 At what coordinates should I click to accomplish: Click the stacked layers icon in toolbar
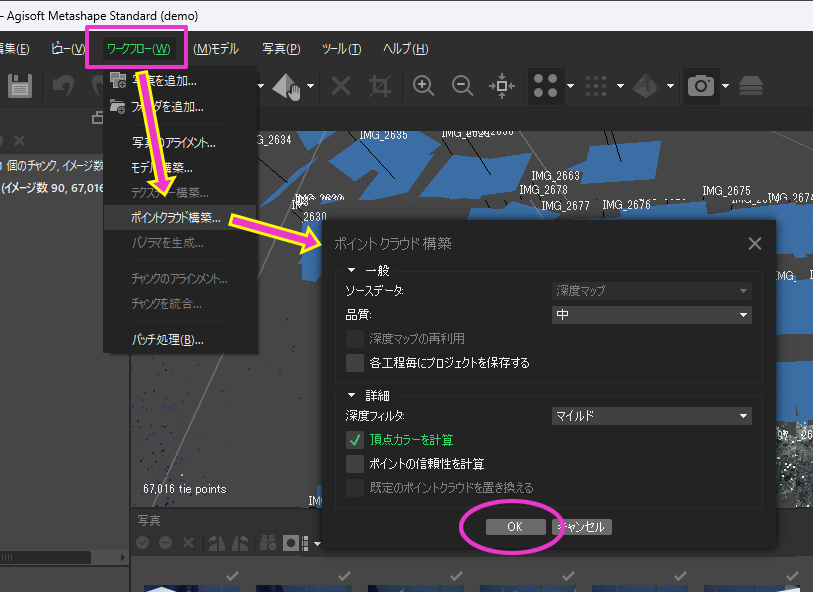tap(750, 86)
